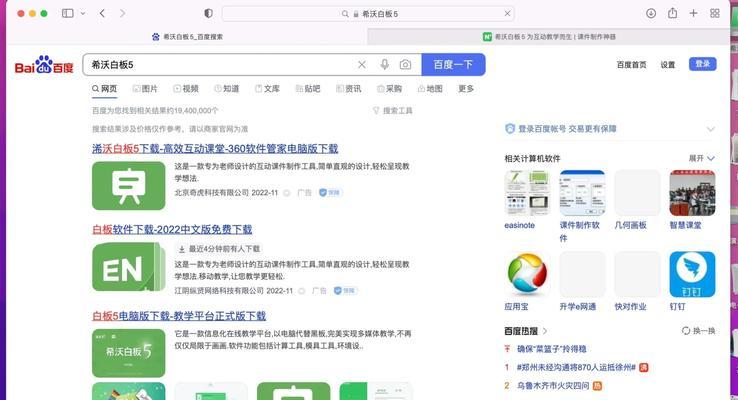This screenshot has height=400, width=738.
Task: Open 应用宝 app icon
Action: 527,274
